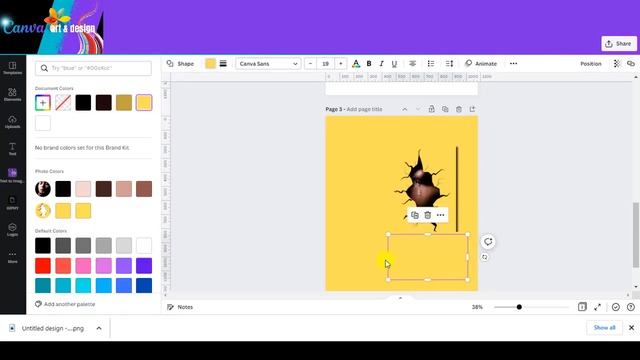Open the text color picker
This screenshot has width=640, height=360.
pyautogui.click(x=356, y=64)
